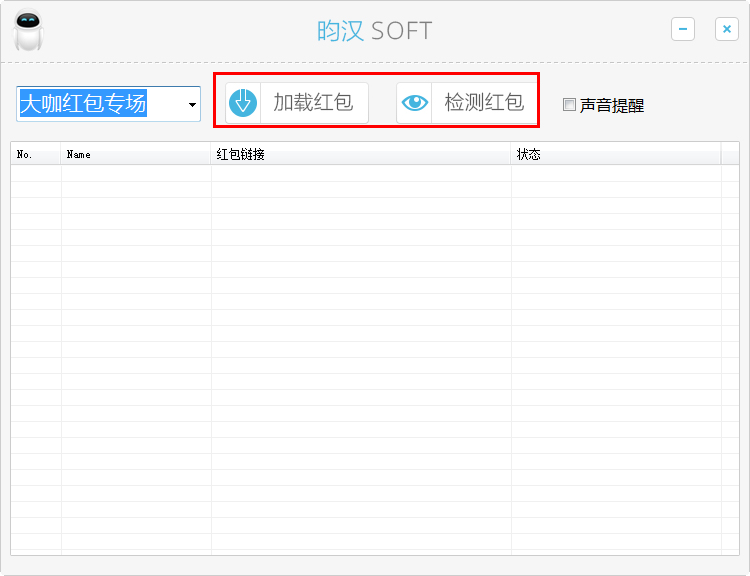Click the 声音提醒 label text
Viewport: 750px width, 576px height.
tap(612, 105)
